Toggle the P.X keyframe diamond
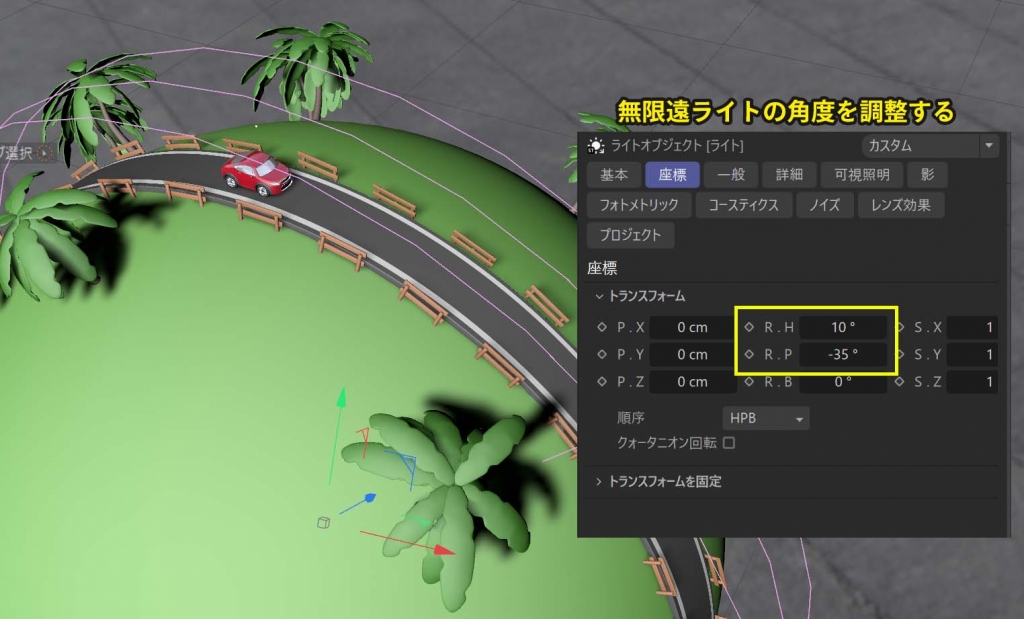The height and width of the screenshot is (619, 1024). pyautogui.click(x=602, y=327)
